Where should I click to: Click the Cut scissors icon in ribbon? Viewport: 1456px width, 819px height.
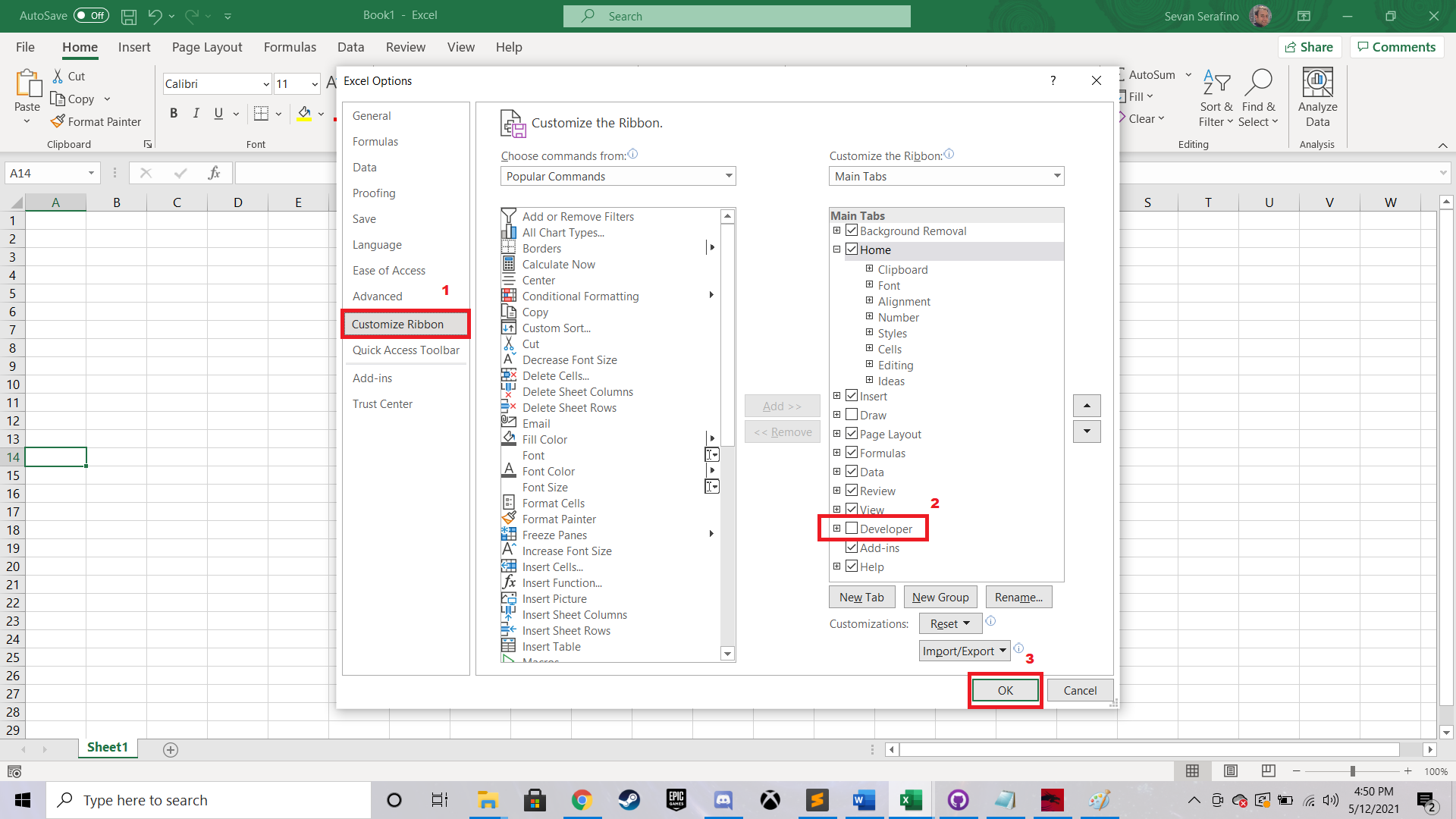58,76
